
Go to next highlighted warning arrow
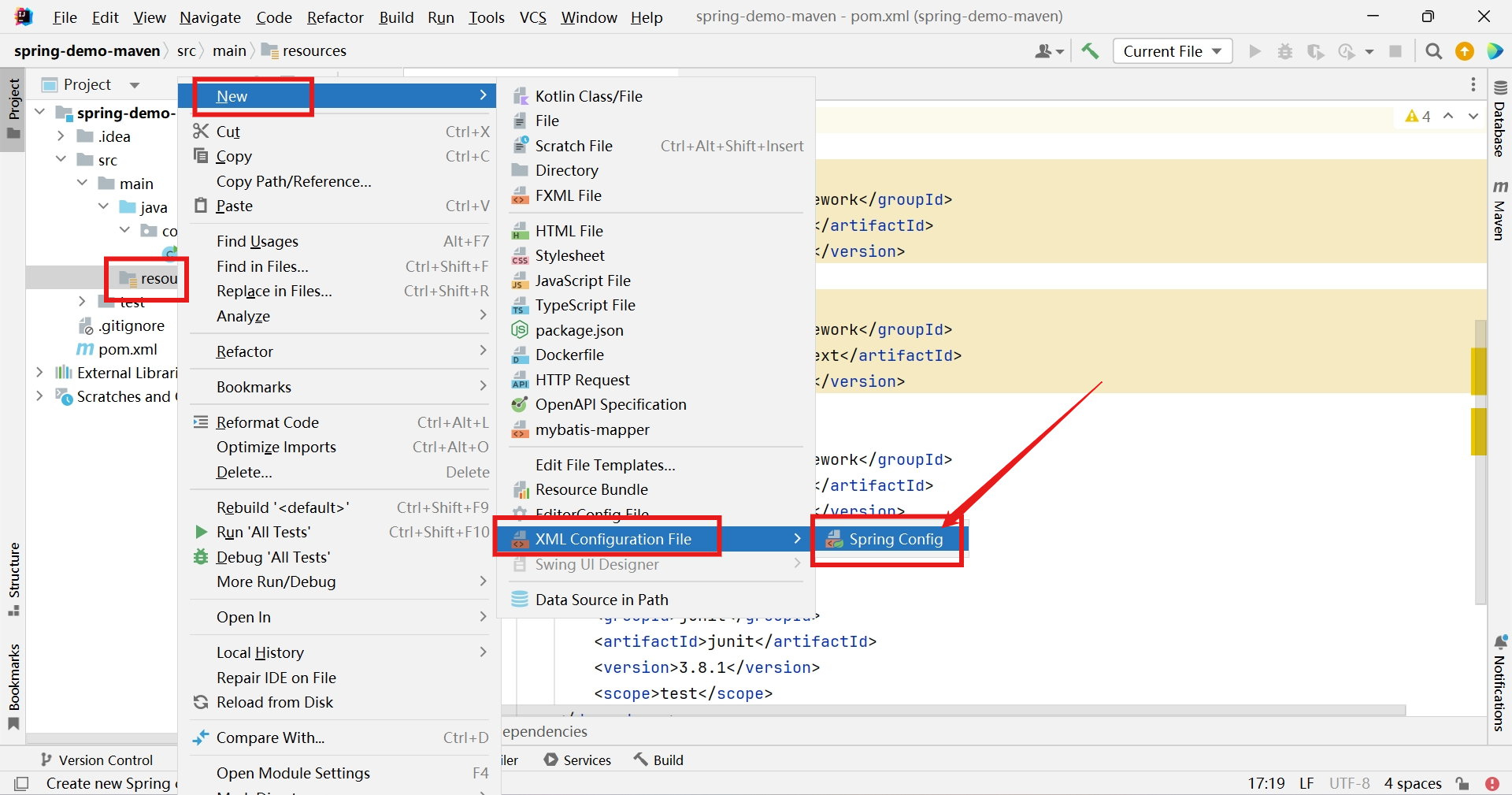[1473, 116]
